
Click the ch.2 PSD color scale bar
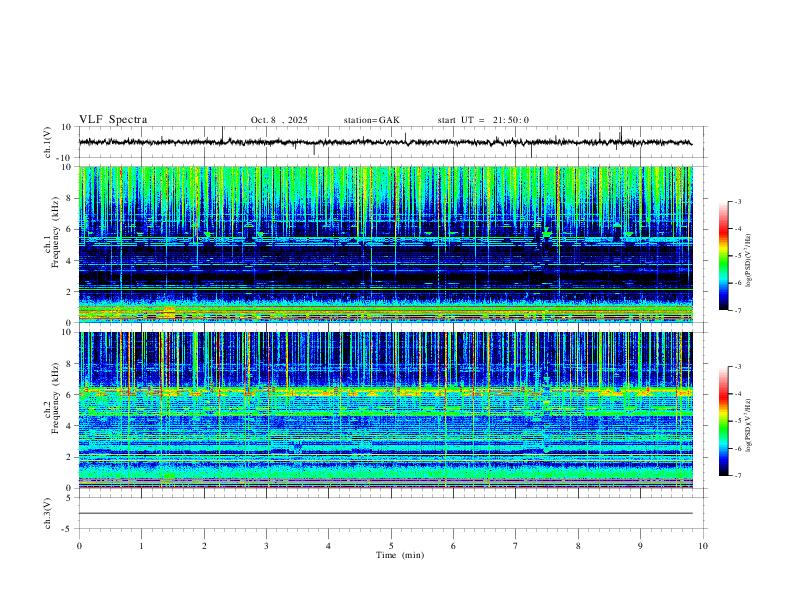pyautogui.click(x=723, y=421)
